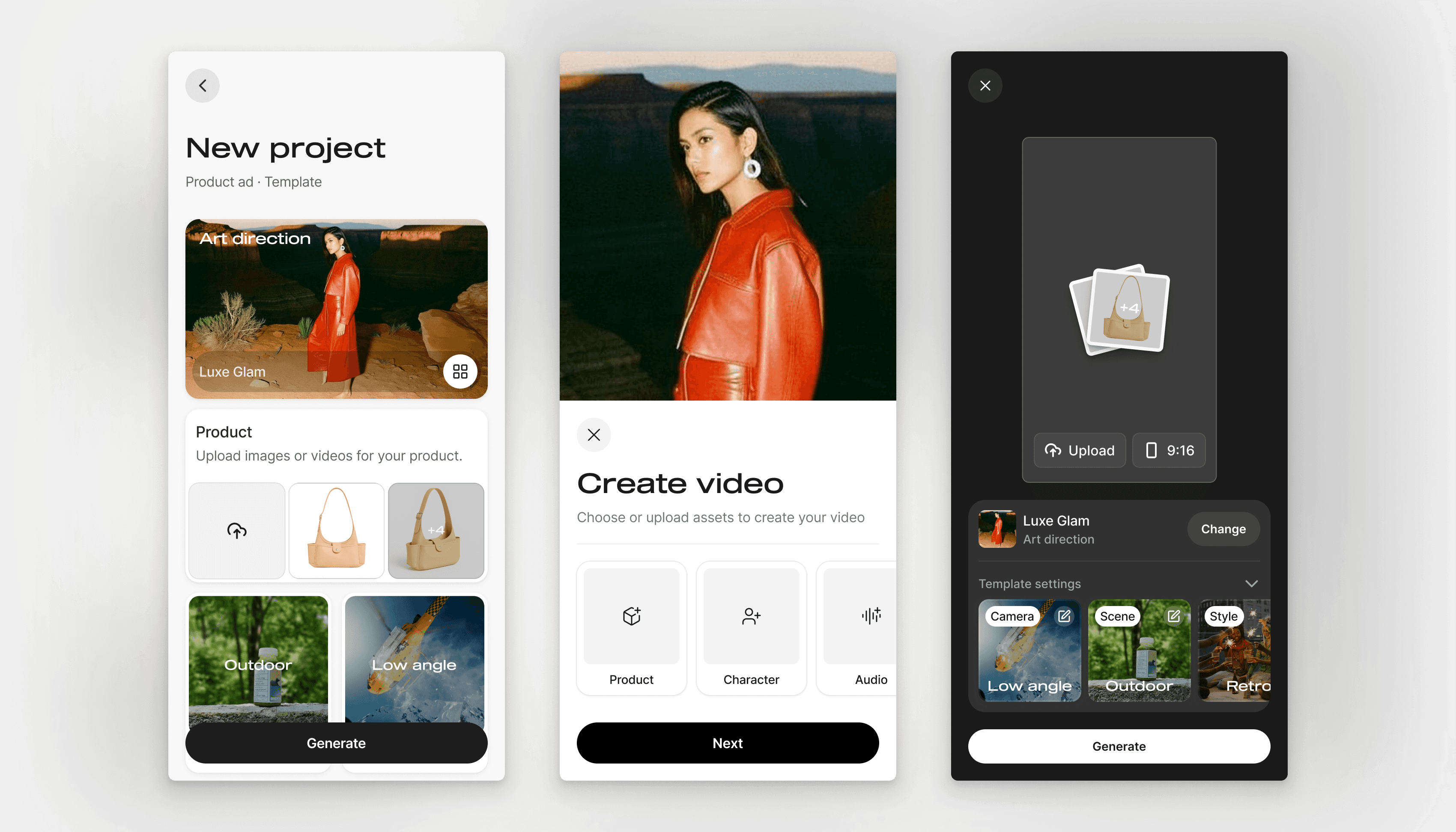Click the Upload button in preview
Image resolution: width=1456 pixels, height=832 pixels.
[1079, 450]
